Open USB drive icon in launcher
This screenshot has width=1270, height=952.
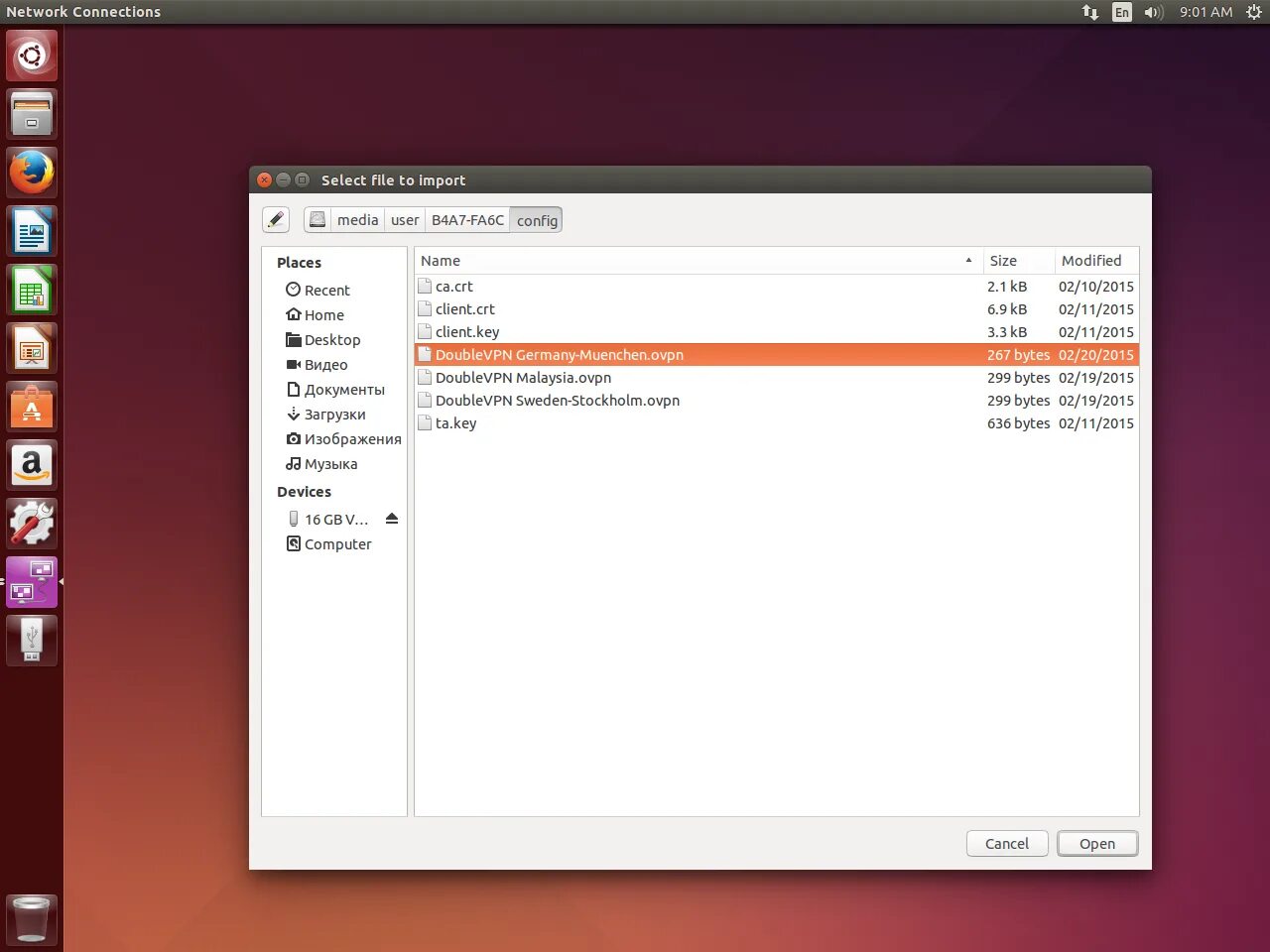(32, 641)
